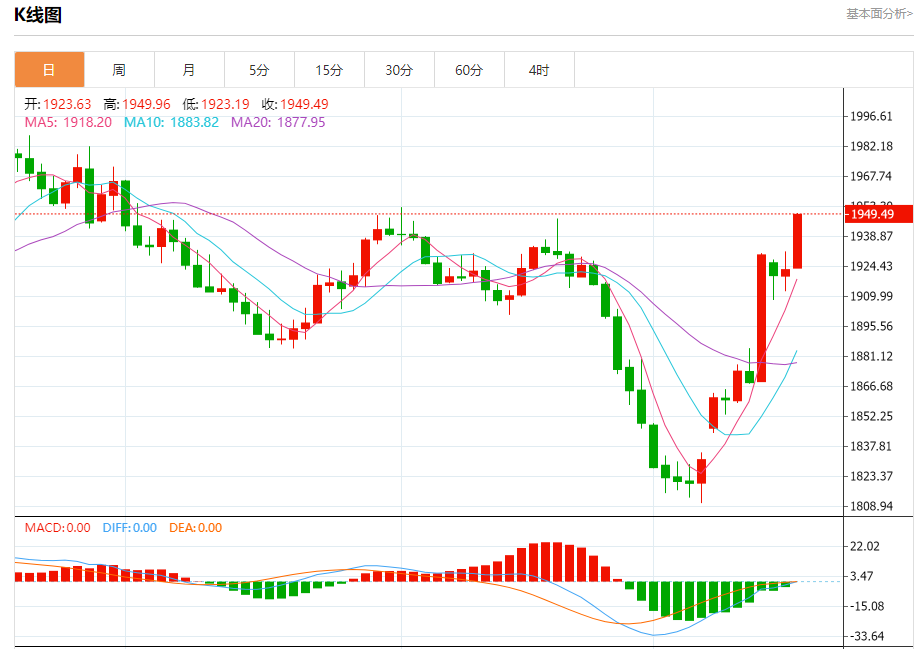Click the DEA:0.00 indicator label
The image size is (920, 649).
pyautogui.click(x=195, y=528)
